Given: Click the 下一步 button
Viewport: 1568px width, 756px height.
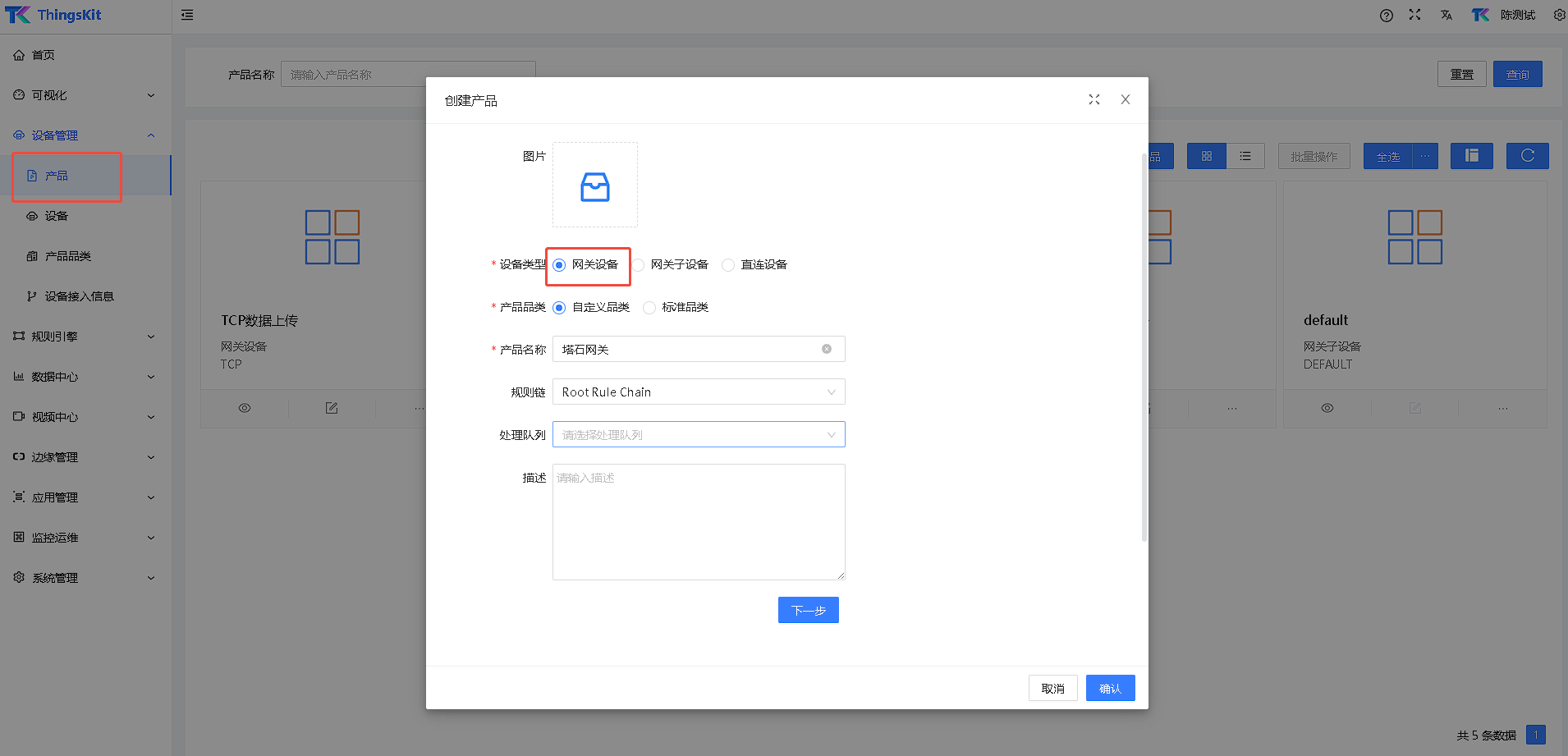Looking at the screenshot, I should click(808, 610).
